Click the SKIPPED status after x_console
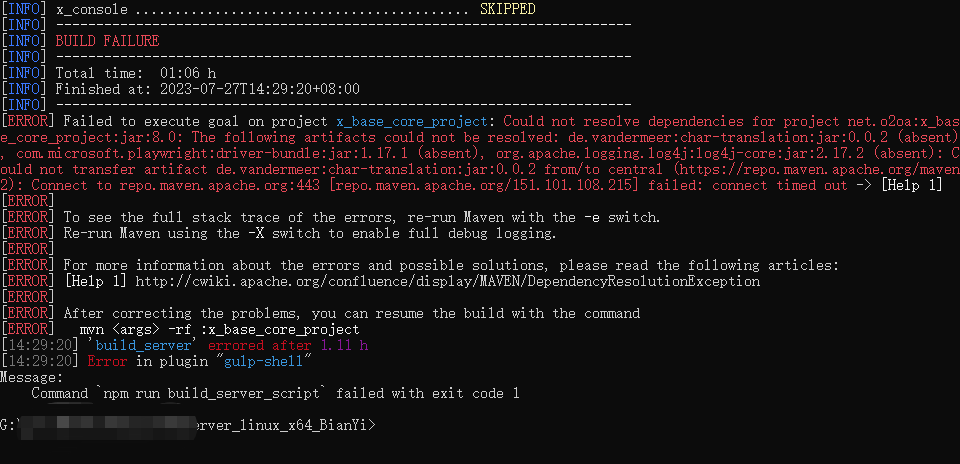The width and height of the screenshot is (960, 464). 507,9
